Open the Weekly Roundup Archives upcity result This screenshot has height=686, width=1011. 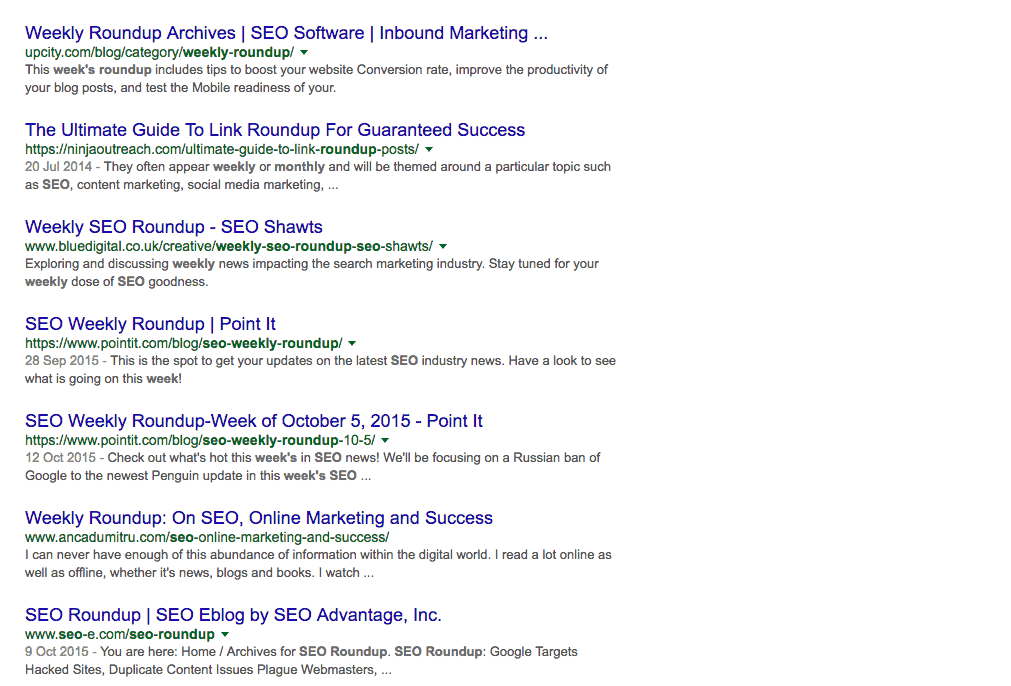(x=286, y=33)
